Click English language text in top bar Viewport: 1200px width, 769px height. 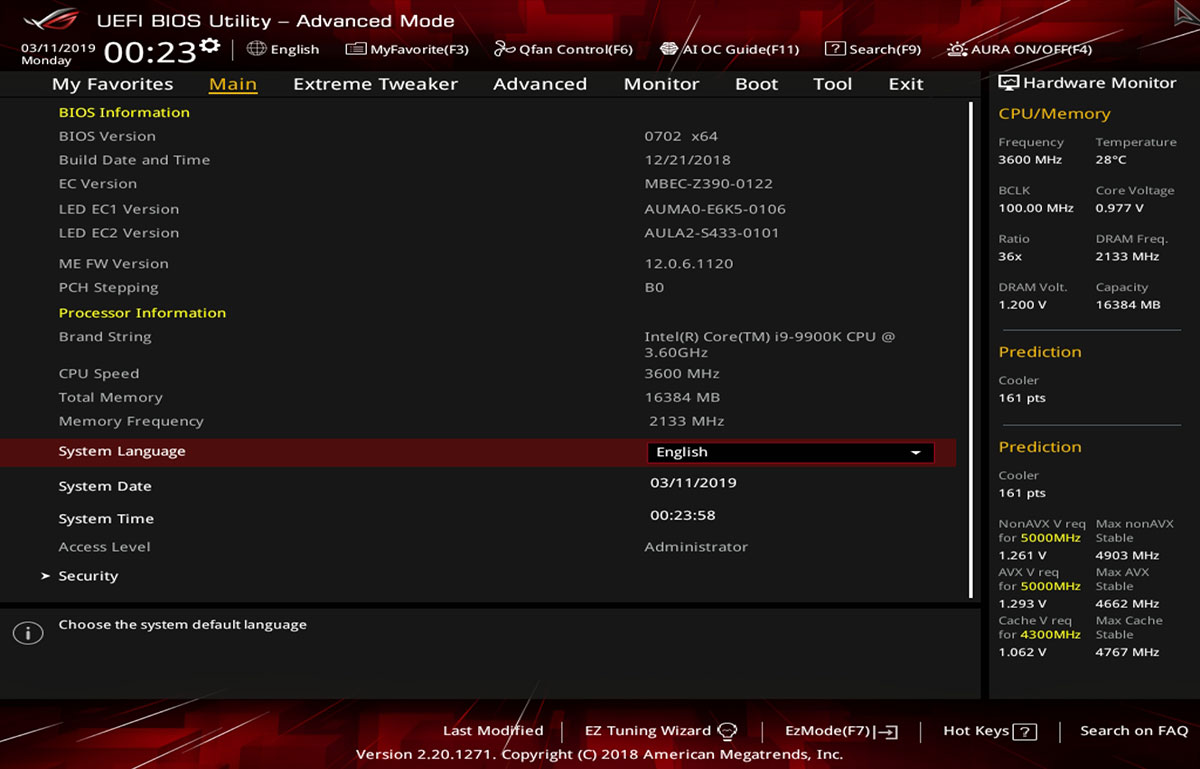[295, 49]
